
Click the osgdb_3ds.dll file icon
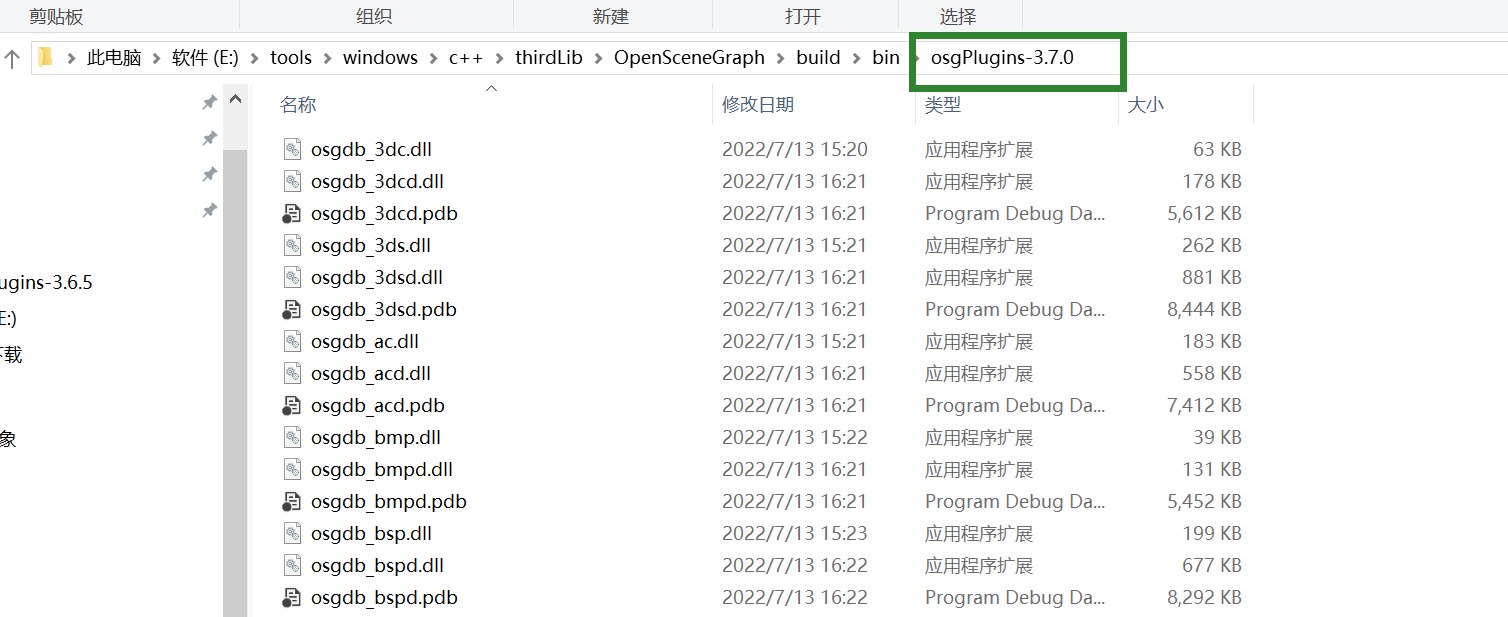point(292,246)
